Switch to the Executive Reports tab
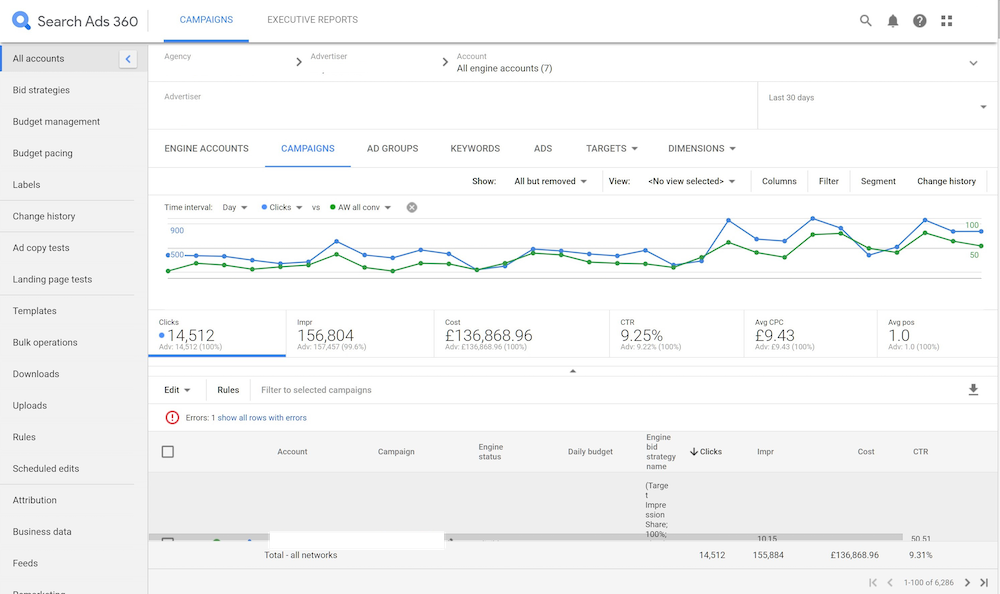The image size is (1000, 594). pos(312,20)
